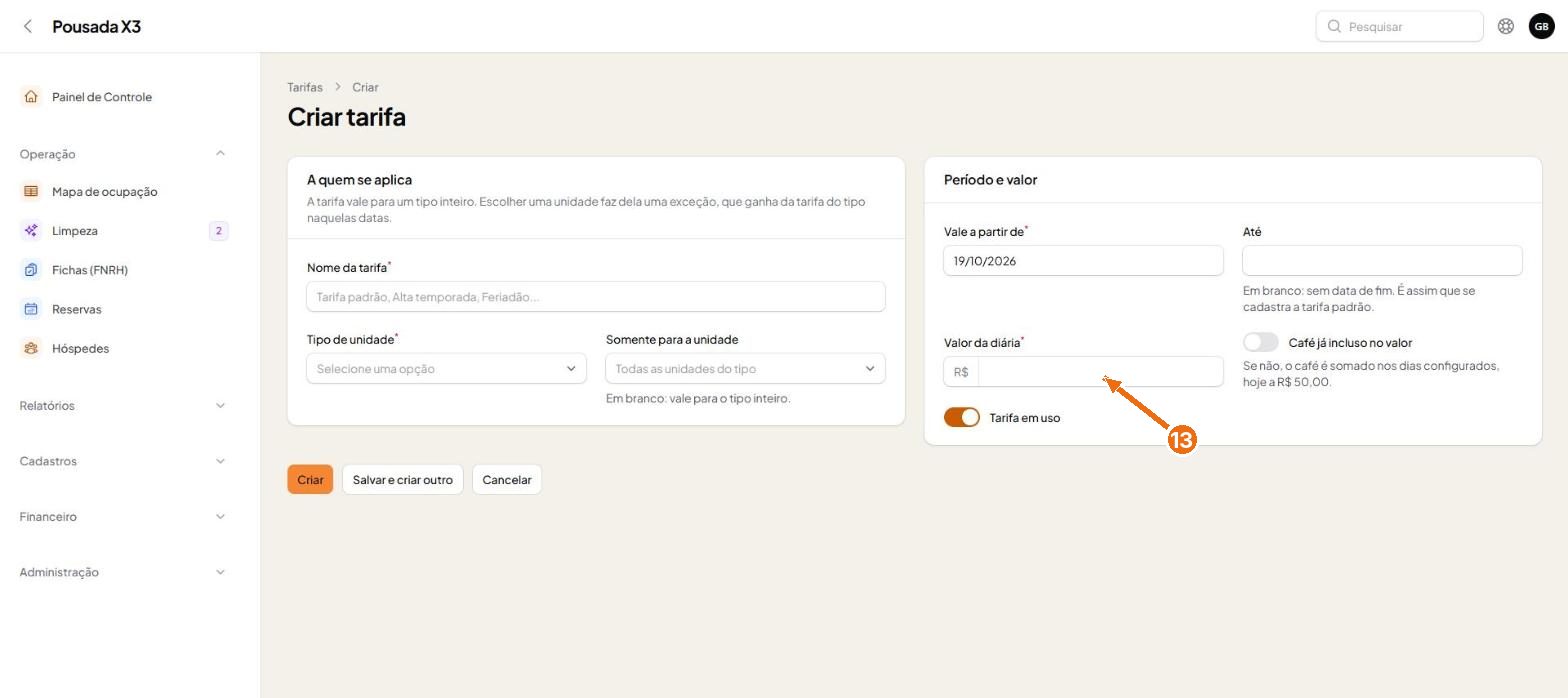Disable the Tarifa em uso switch

[x=962, y=417]
